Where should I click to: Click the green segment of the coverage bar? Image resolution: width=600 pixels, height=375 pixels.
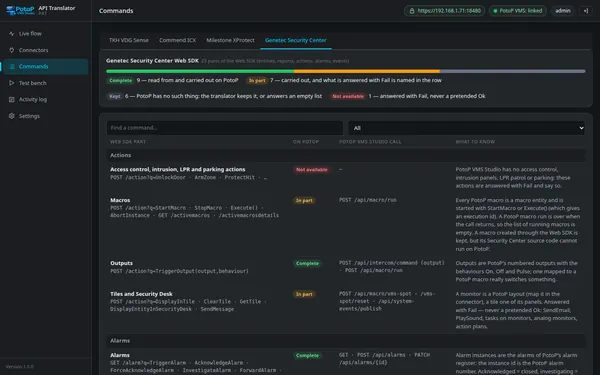(200, 71)
